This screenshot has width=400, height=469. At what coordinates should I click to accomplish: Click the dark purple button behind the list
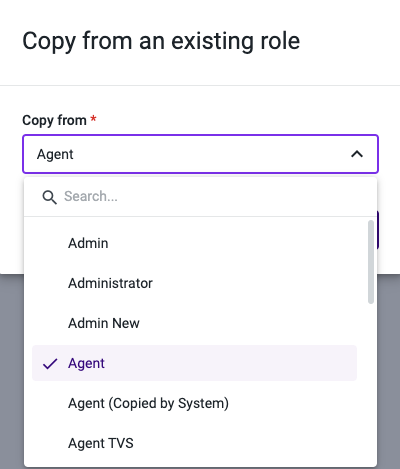378,230
